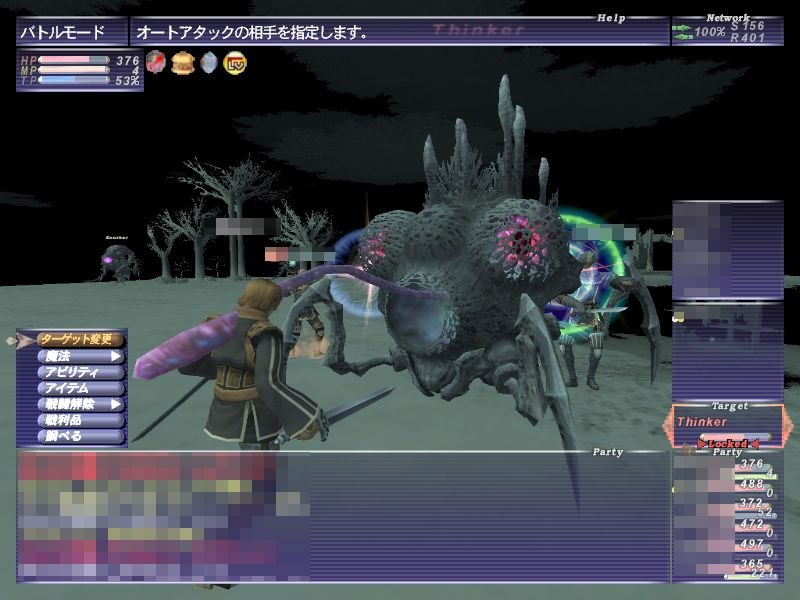The height and width of the screenshot is (600, 800).
Task: Click the pale crystal status effect icon
Action: pyautogui.click(x=209, y=63)
